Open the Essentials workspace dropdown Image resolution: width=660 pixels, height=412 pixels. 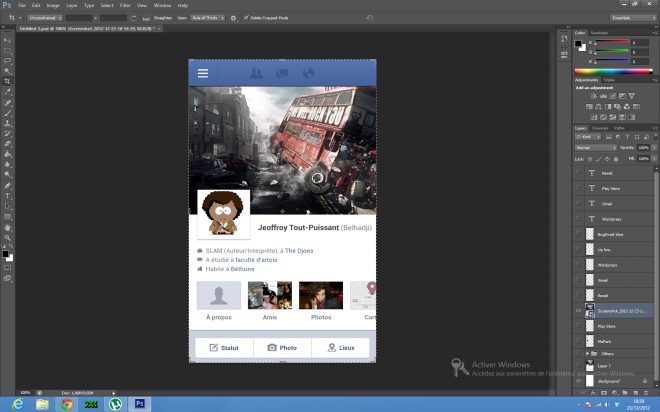[x=633, y=18]
